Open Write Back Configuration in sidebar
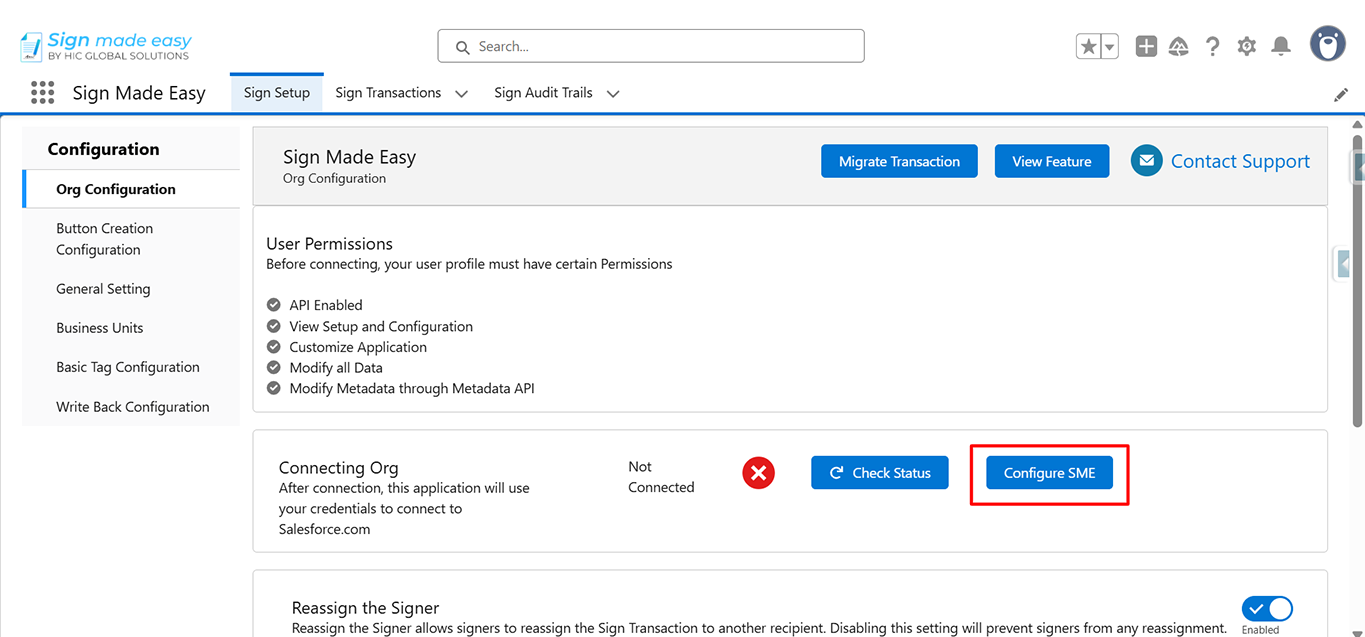The height and width of the screenshot is (637, 1365). (x=131, y=407)
